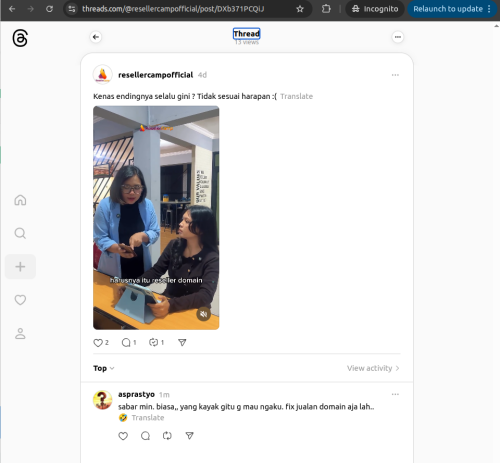Open more options on resellercampofficial post
500x463 pixels.
point(395,75)
